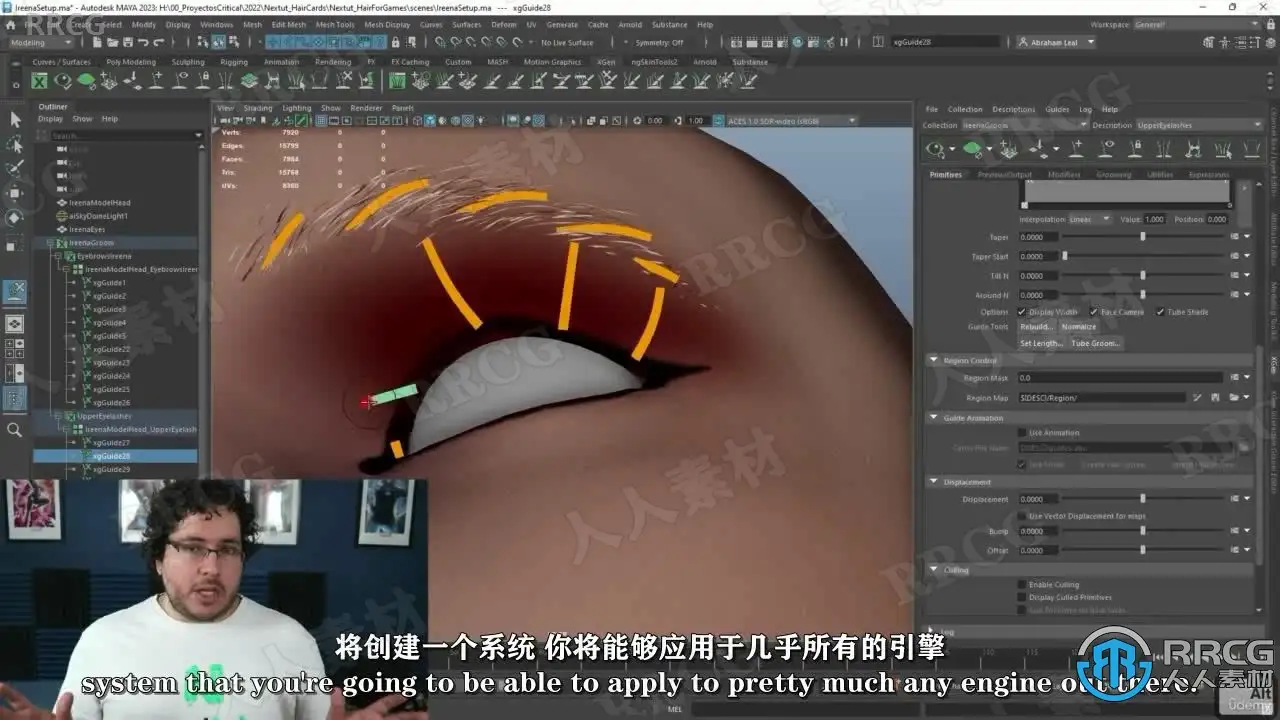Viewport: 1280px width, 720px height.
Task: Click the search magnifier icon in left toolbox
Action: (x=15, y=430)
